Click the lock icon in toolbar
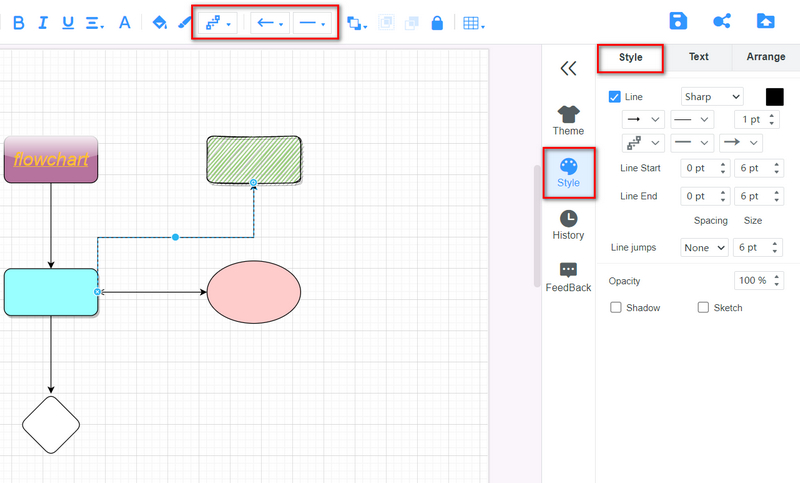 [x=437, y=23]
